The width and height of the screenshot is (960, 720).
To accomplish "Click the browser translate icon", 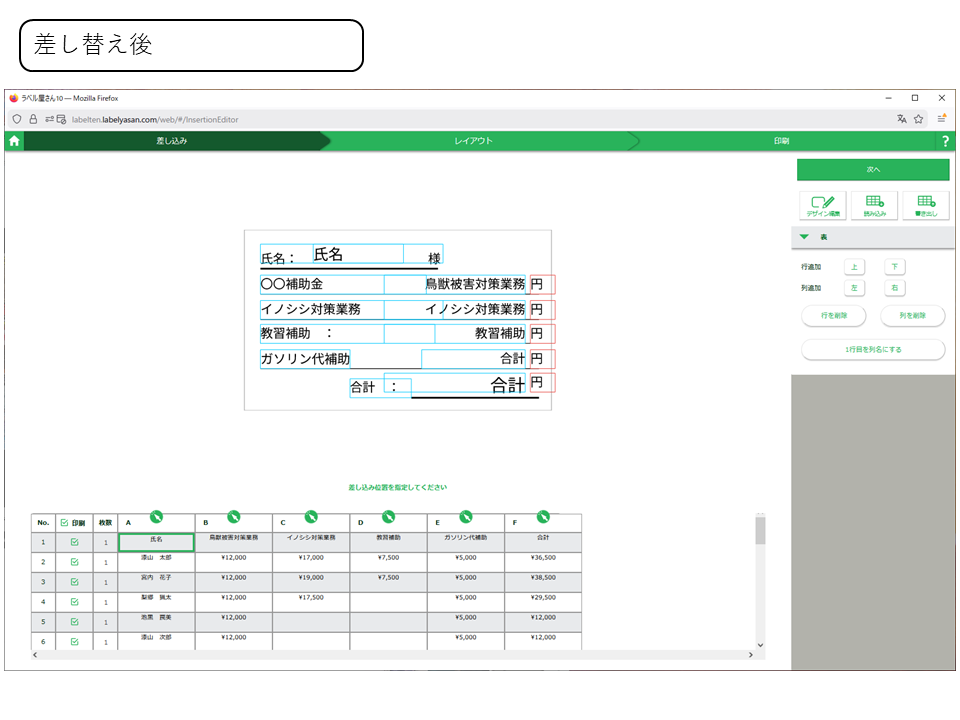I will point(901,119).
